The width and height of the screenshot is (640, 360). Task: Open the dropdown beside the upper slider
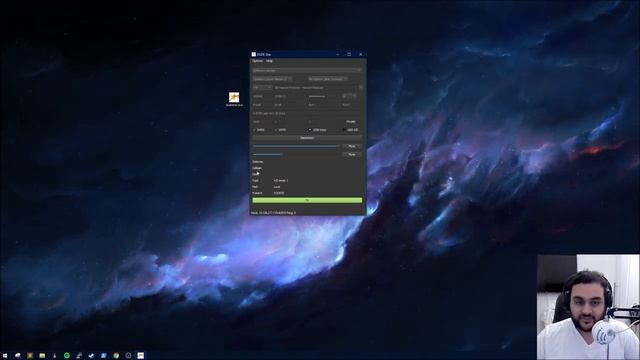pos(352,146)
